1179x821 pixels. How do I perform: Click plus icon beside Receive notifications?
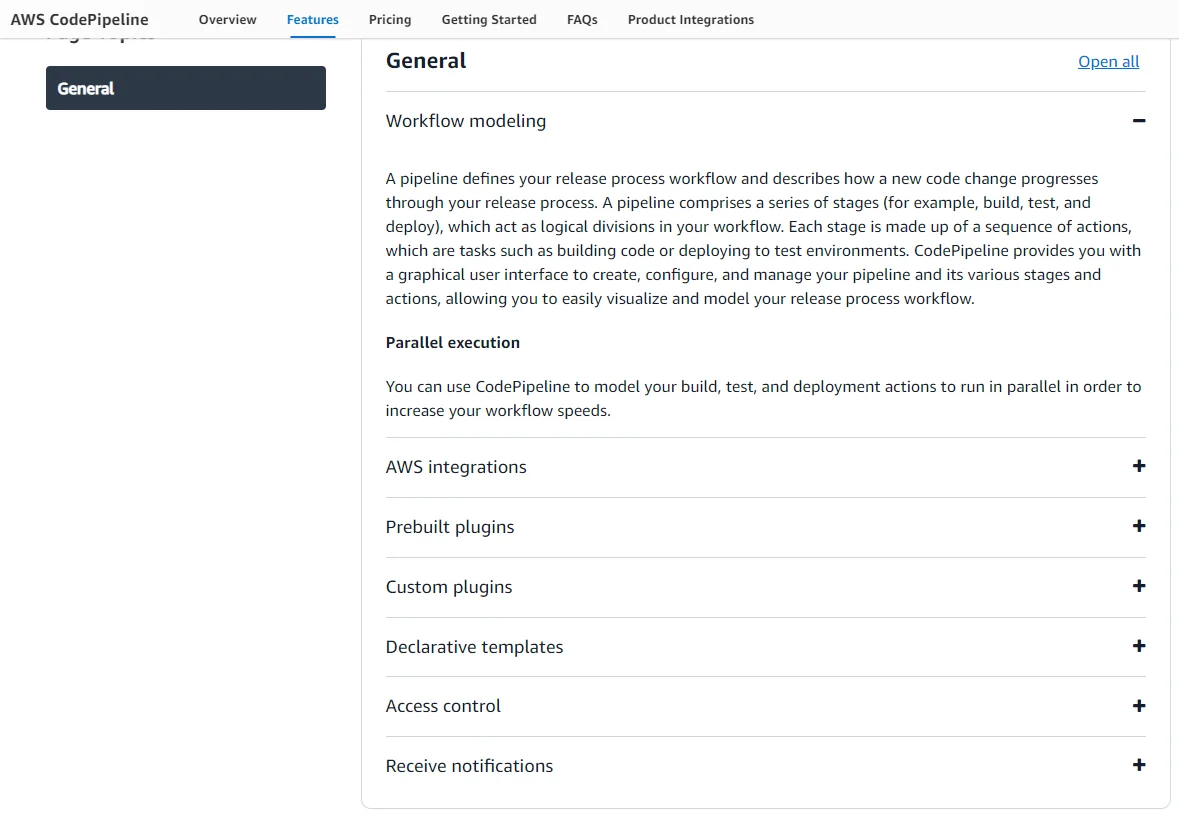pos(1138,765)
